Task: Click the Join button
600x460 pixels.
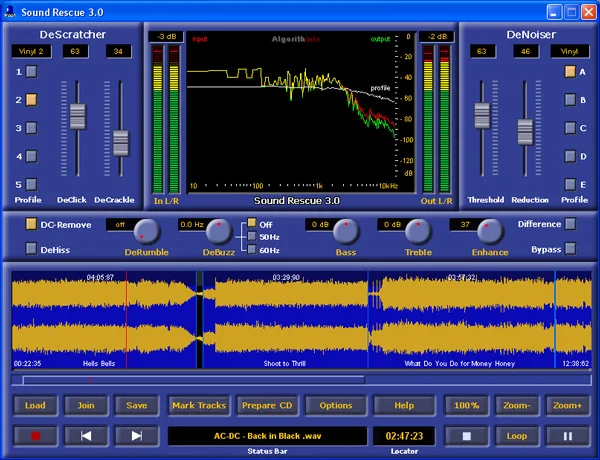Action: [86, 405]
